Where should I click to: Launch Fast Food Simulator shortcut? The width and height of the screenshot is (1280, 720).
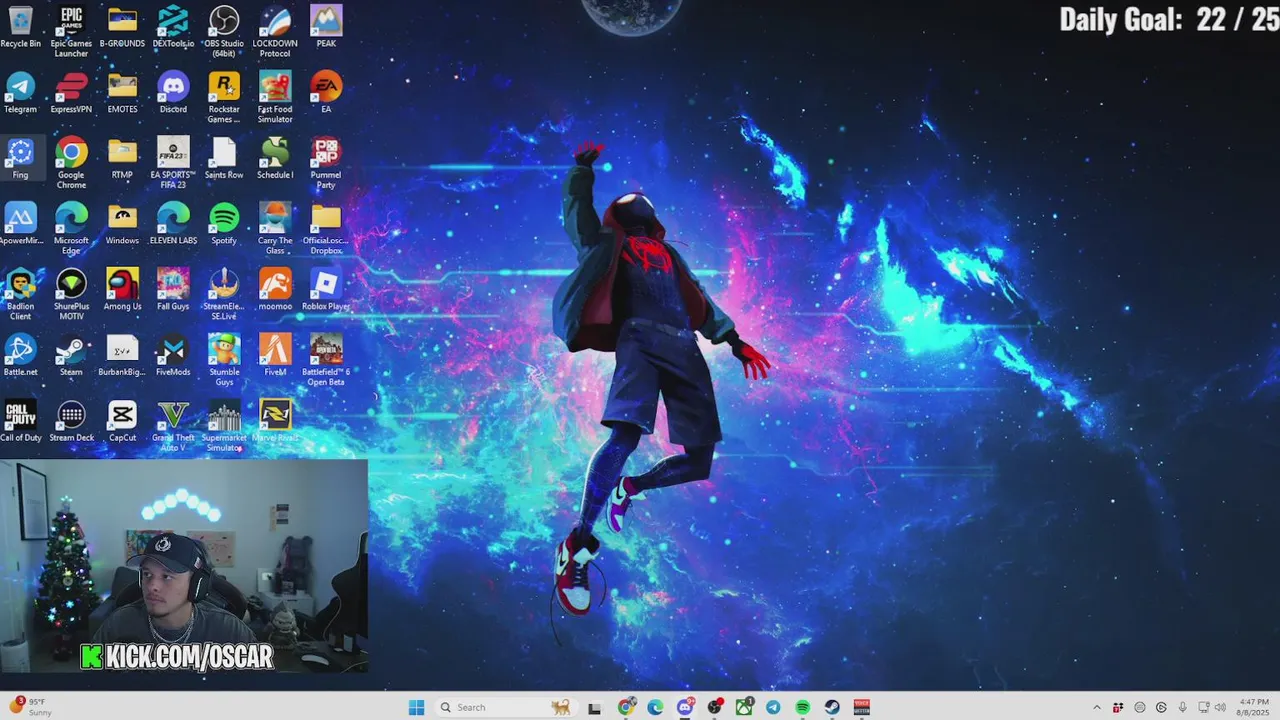[x=275, y=97]
